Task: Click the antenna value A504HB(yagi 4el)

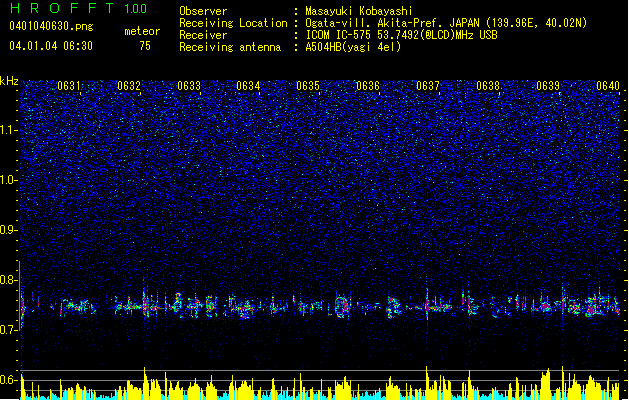Action: pyautogui.click(x=353, y=47)
